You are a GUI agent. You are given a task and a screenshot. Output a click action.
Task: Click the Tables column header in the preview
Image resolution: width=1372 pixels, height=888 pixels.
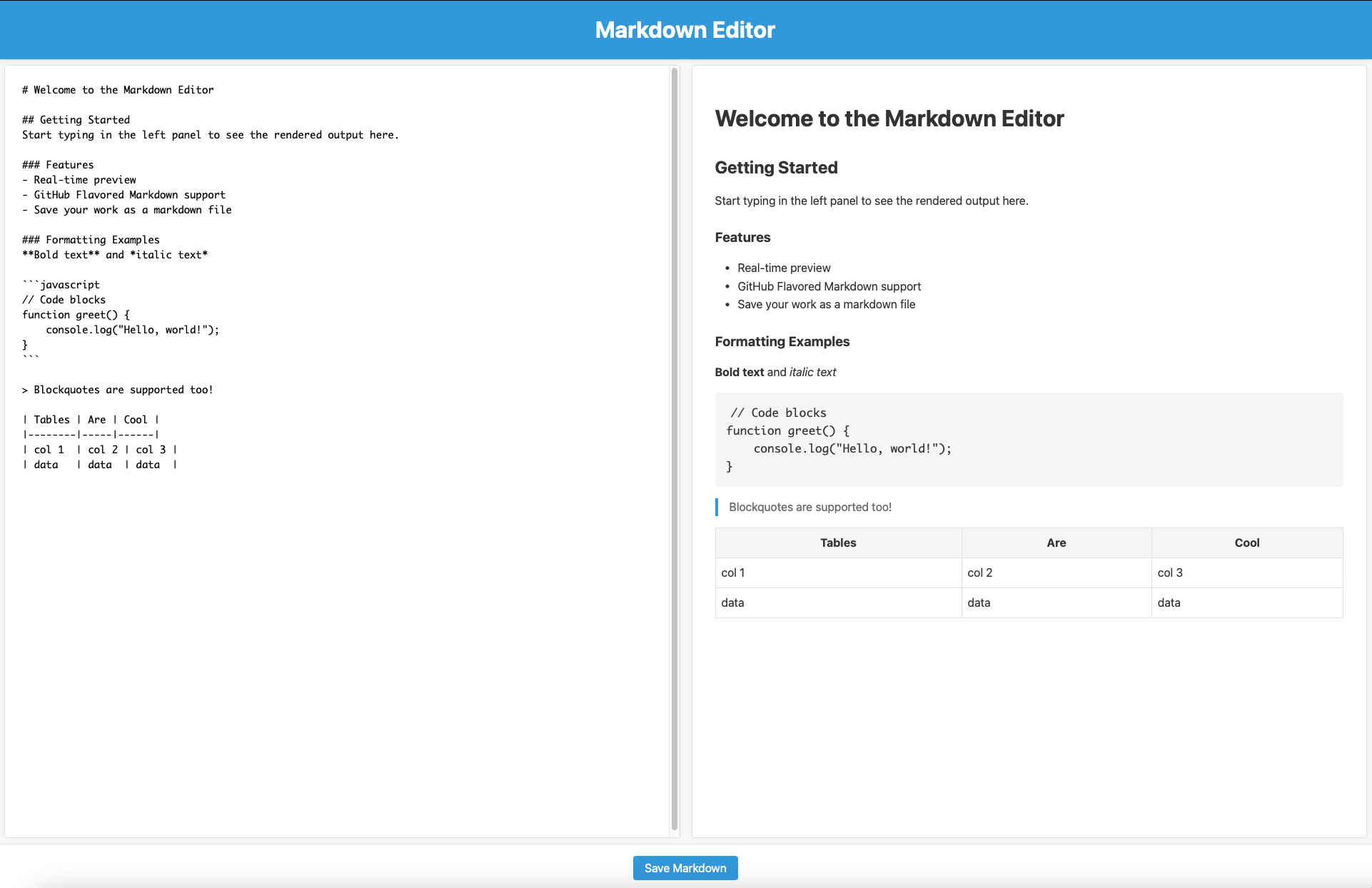[x=837, y=543]
